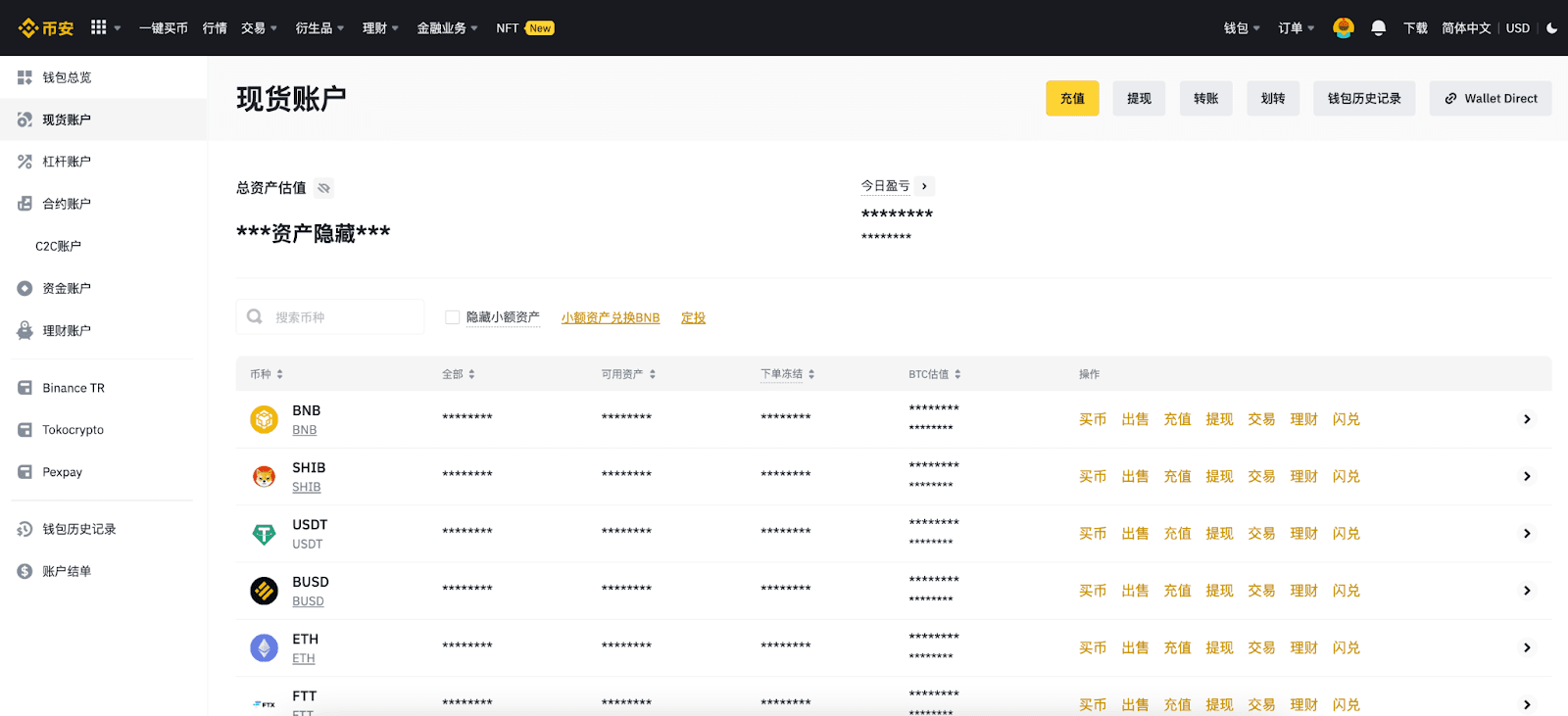Click 交易 in the ETH row
Screen dimensions: 1568x716
[1261, 647]
